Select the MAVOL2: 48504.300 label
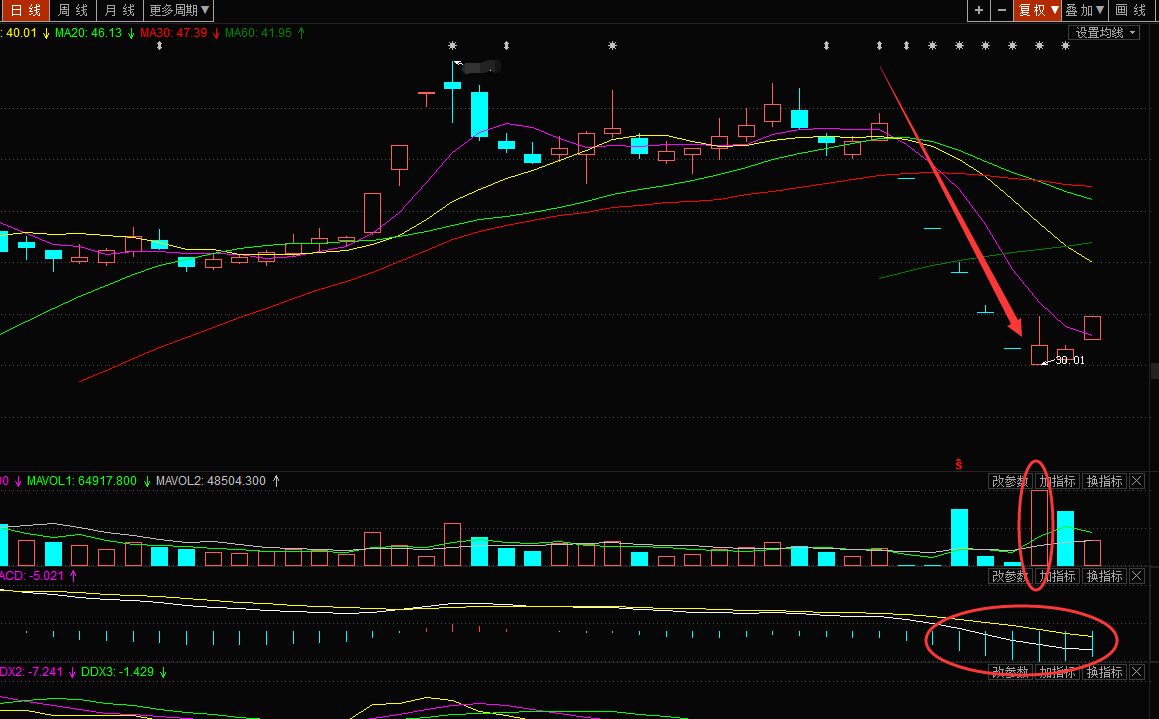The width and height of the screenshot is (1159, 719). coord(211,481)
